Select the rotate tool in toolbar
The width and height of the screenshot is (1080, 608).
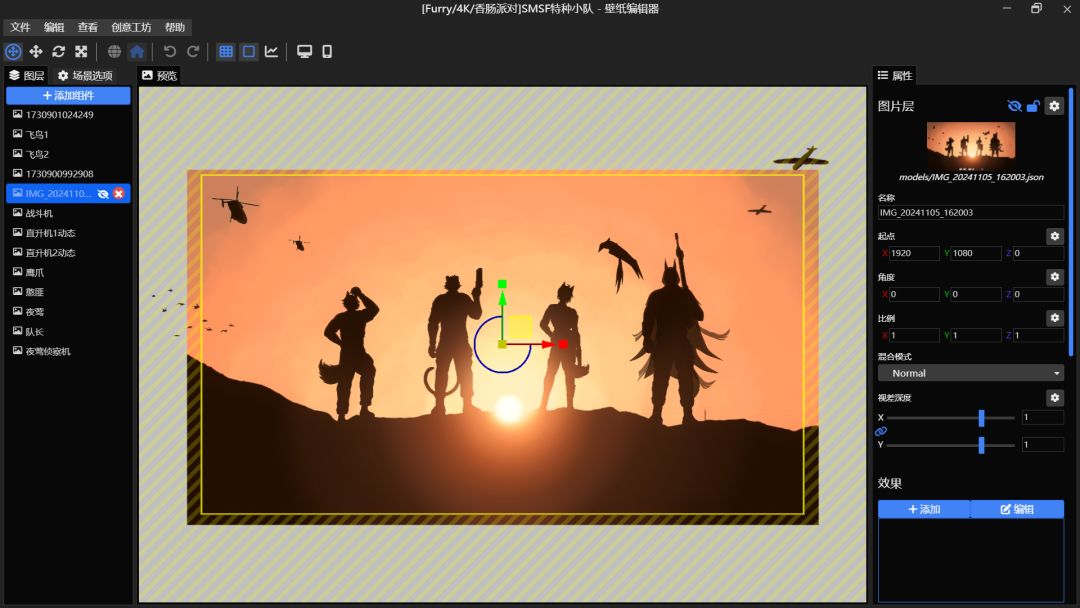click(58, 51)
